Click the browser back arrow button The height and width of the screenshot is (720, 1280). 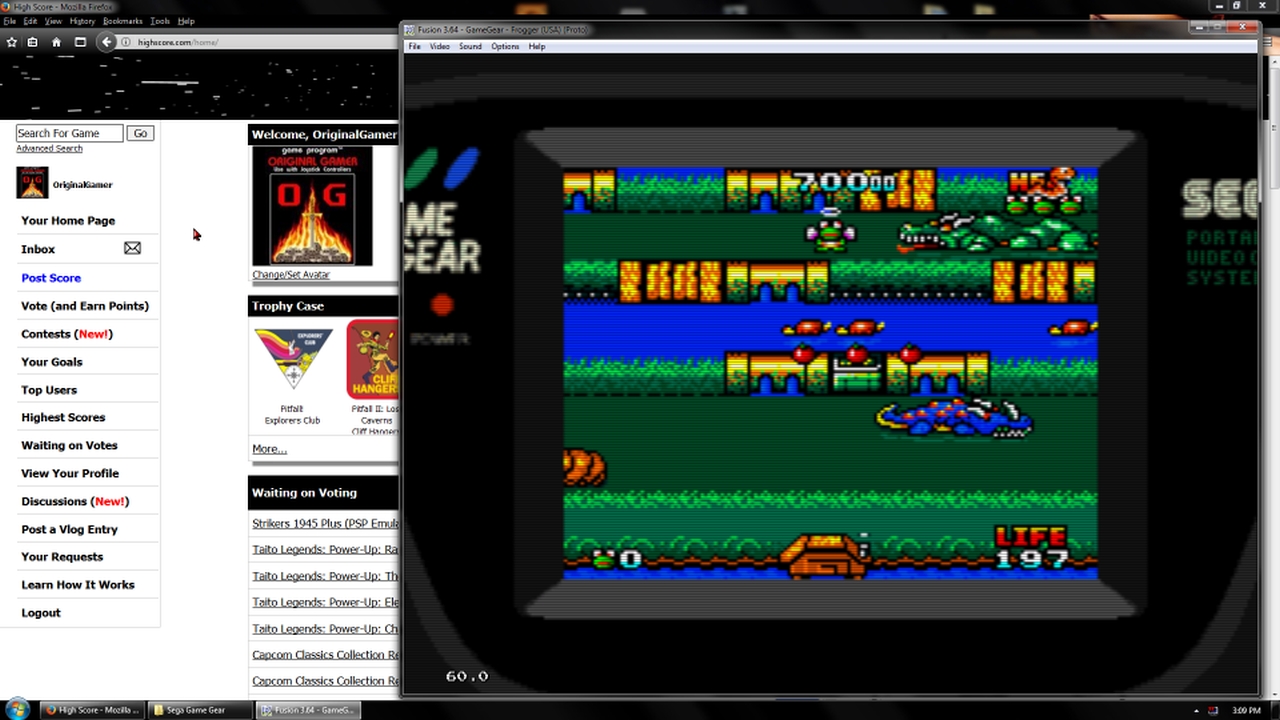108,42
